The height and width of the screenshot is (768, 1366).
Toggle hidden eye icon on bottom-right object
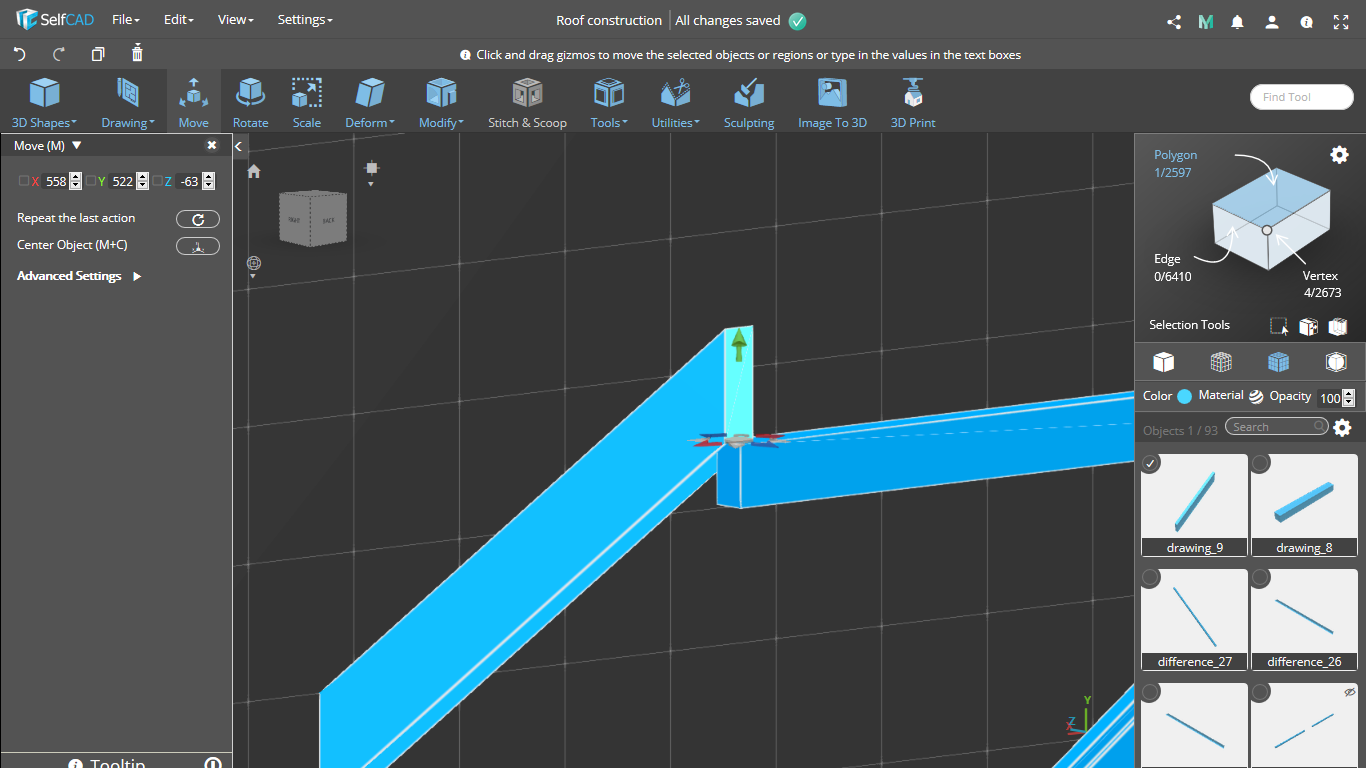(x=1349, y=692)
